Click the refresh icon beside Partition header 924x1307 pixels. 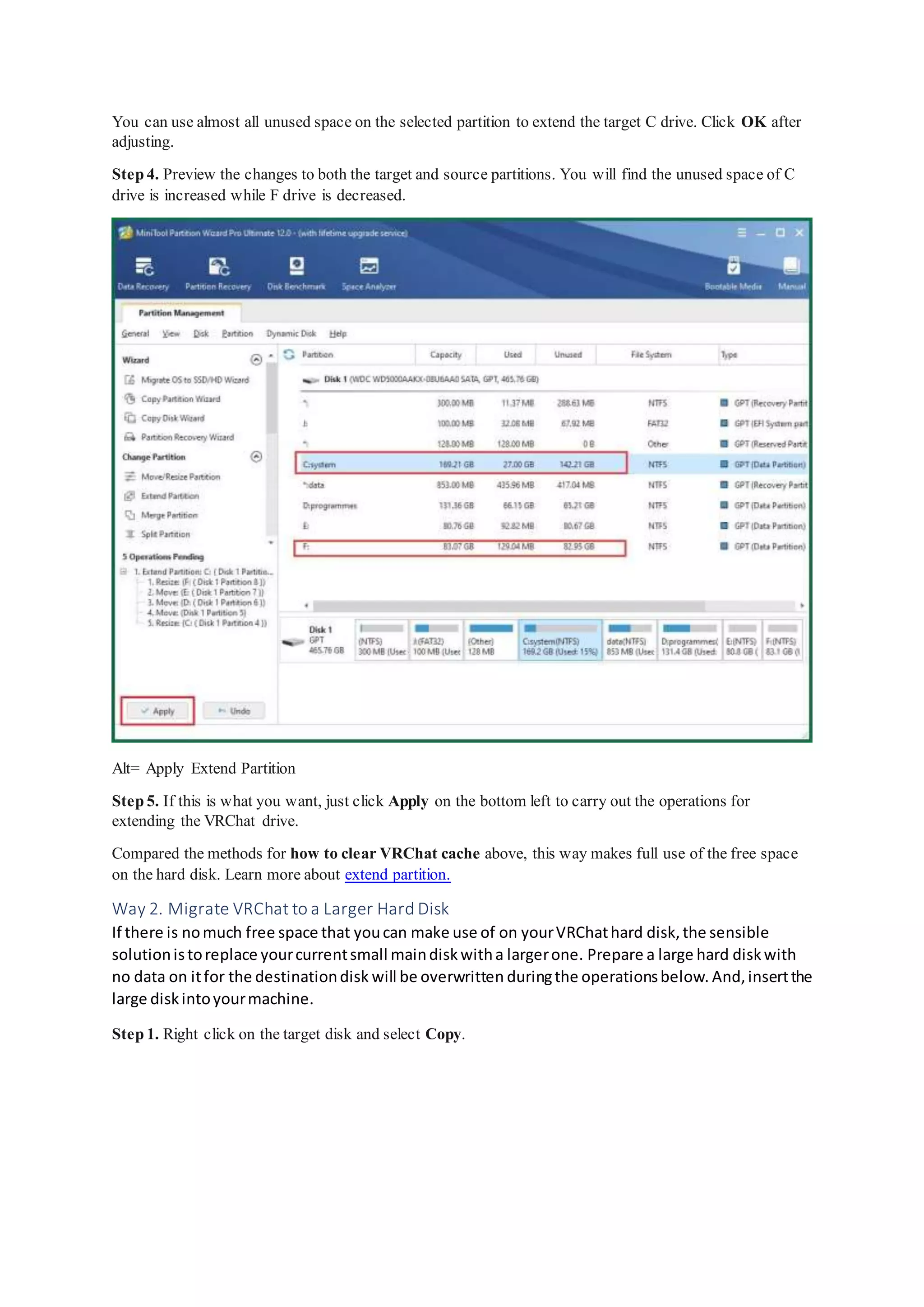click(289, 355)
